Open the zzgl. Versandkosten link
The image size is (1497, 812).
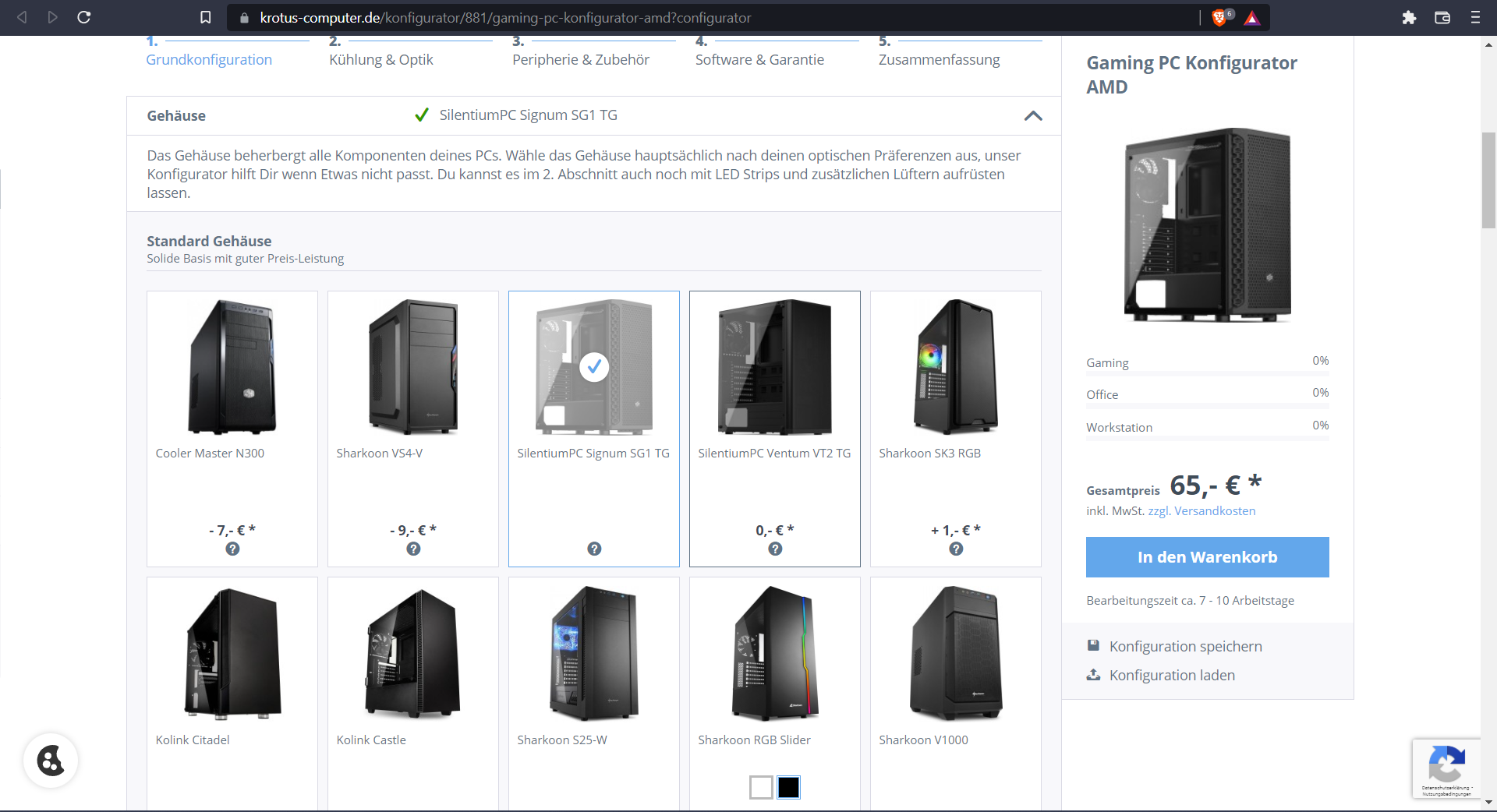1201,511
